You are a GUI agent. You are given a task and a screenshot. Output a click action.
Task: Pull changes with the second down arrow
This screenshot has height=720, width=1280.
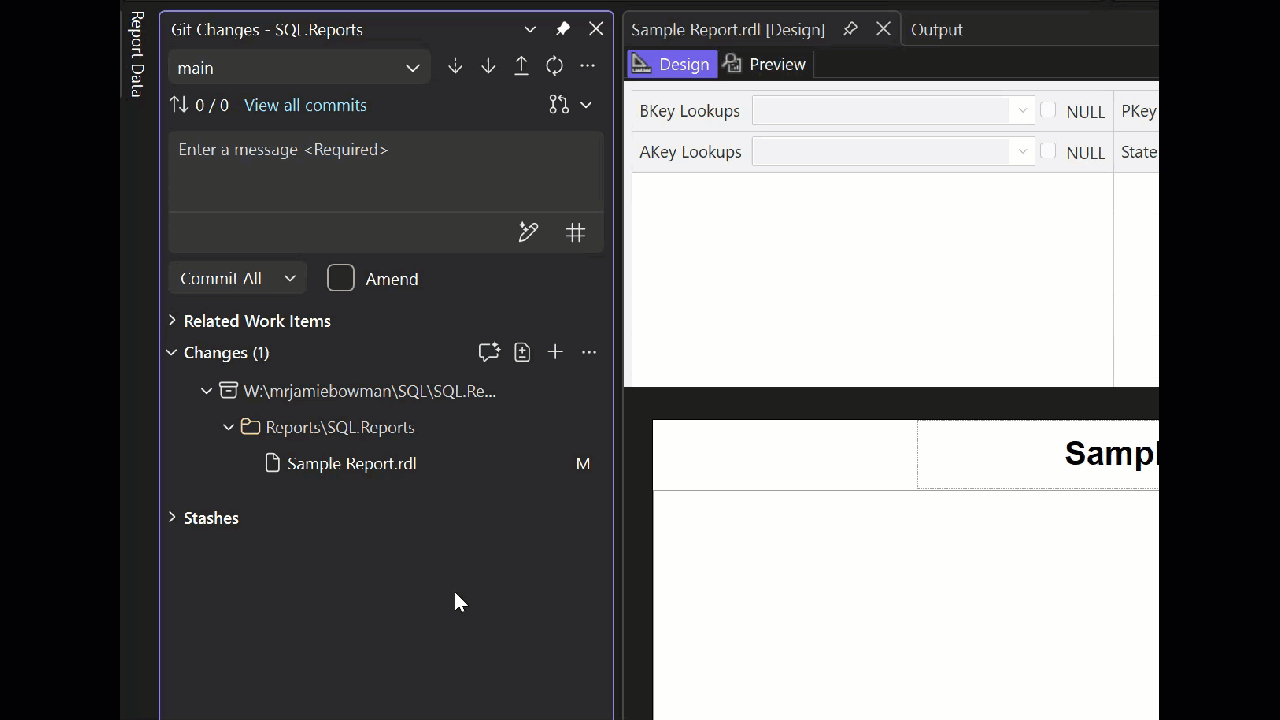[488, 67]
